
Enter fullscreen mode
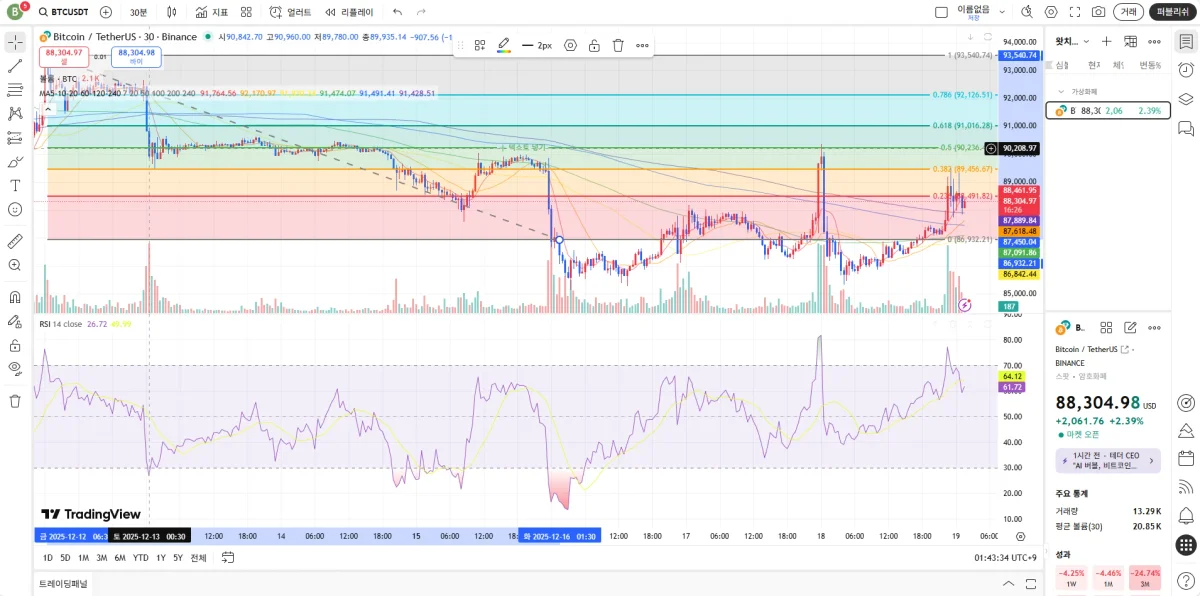[x=1075, y=12]
